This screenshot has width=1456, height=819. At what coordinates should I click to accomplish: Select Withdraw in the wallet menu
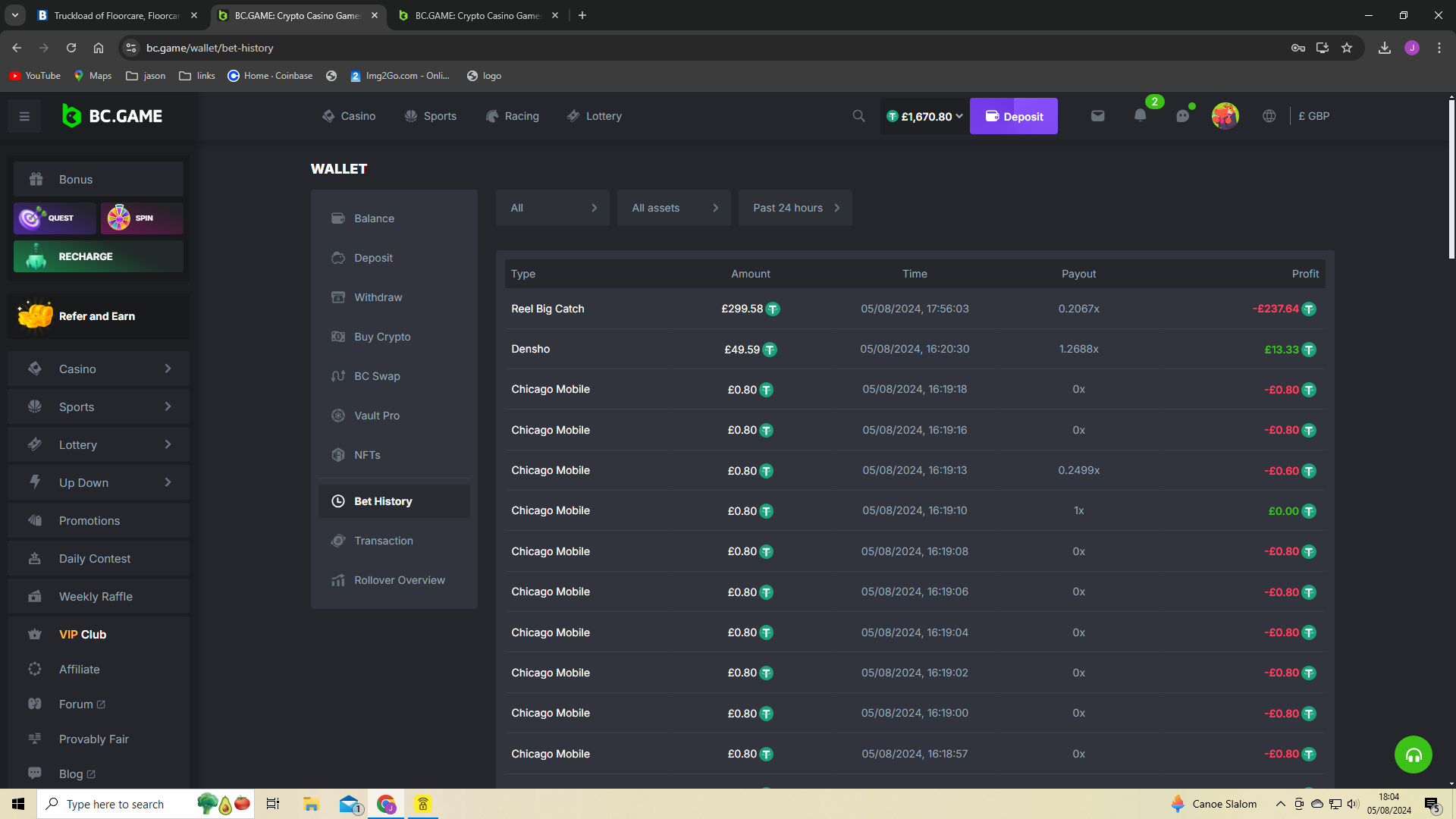point(394,297)
